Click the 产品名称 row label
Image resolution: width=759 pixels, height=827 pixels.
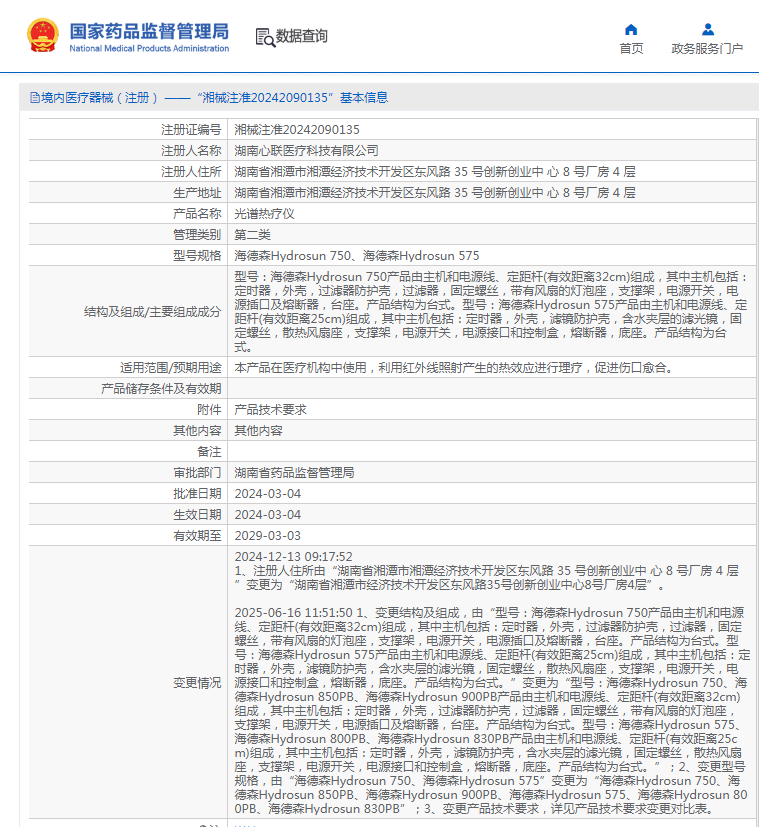(x=197, y=214)
